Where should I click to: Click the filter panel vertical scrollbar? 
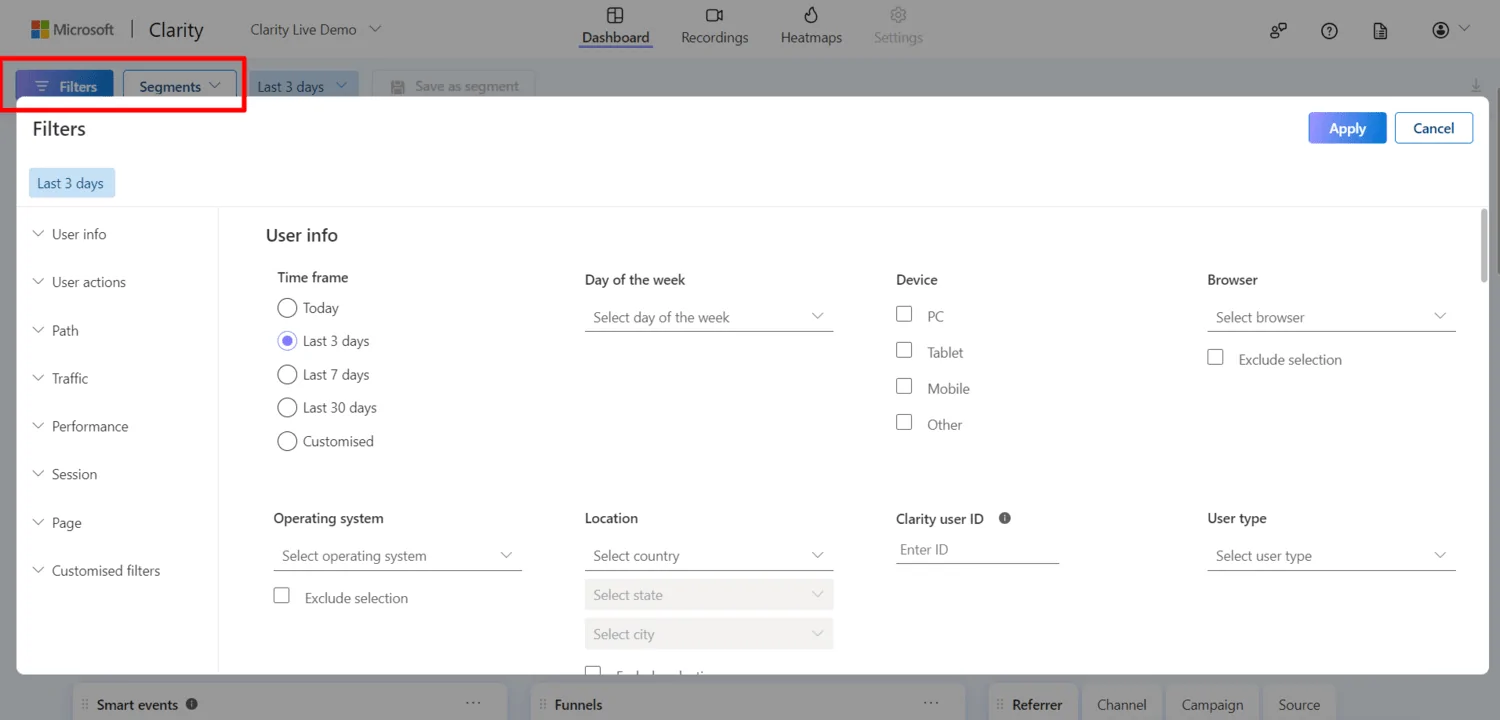coord(1483,245)
